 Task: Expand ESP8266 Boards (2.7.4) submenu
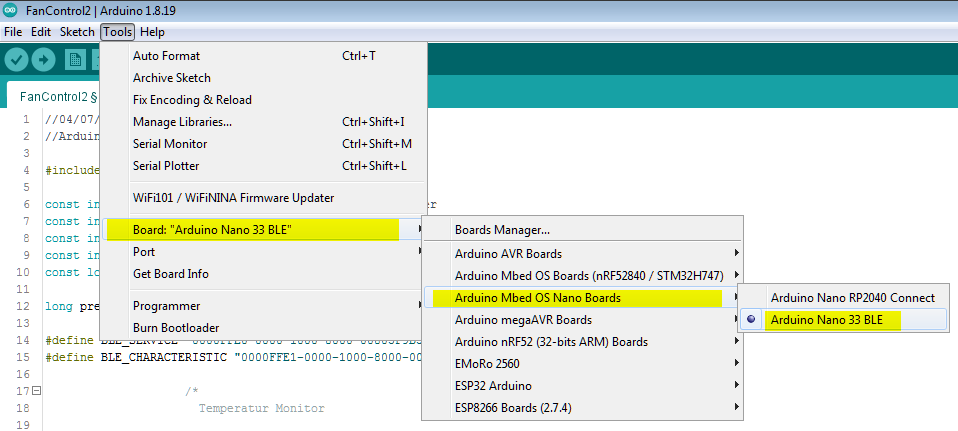click(x=582, y=407)
